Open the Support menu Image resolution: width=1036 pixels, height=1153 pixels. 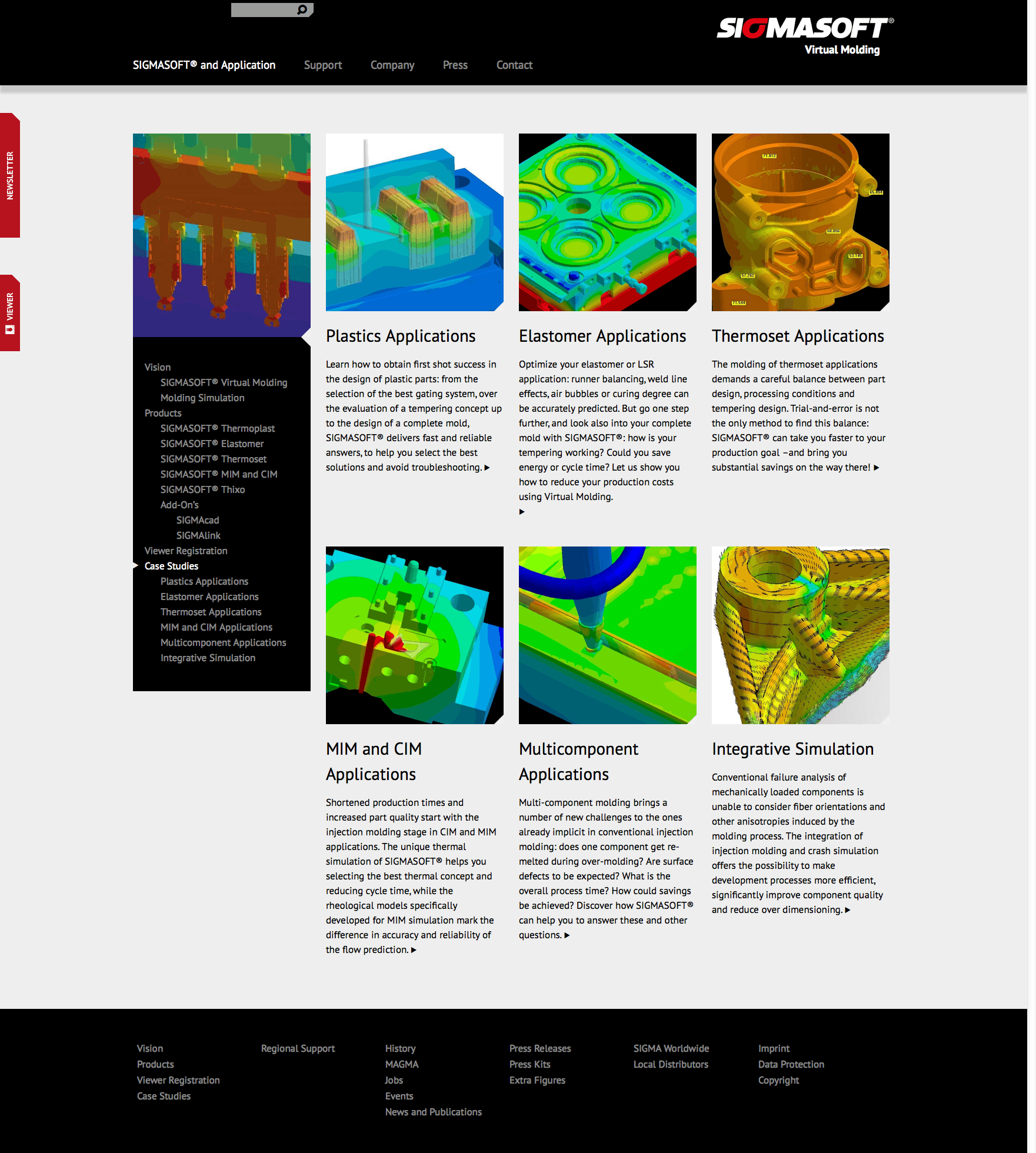tap(323, 65)
